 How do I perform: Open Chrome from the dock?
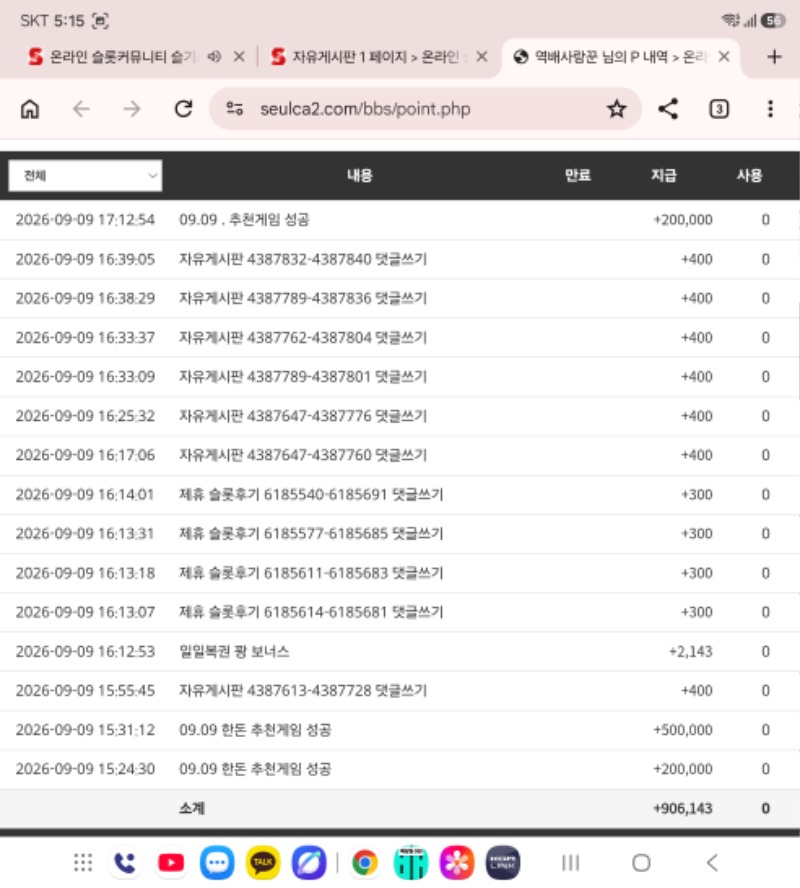[365, 863]
